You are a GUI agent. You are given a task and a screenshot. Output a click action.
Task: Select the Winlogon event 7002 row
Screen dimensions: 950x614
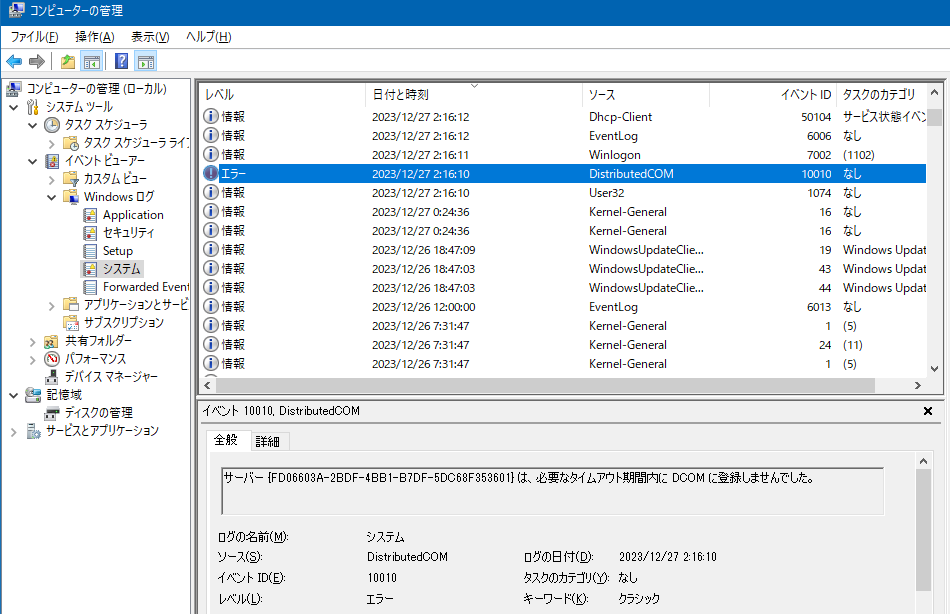[x=563, y=155]
